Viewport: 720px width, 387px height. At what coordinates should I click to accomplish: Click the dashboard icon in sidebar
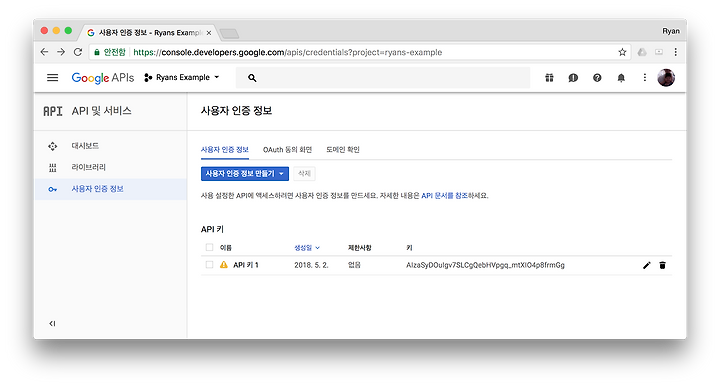point(53,146)
